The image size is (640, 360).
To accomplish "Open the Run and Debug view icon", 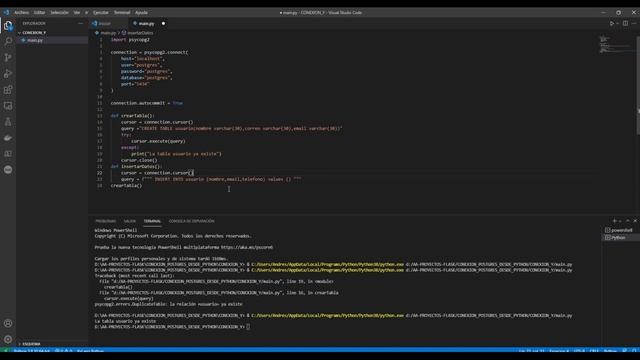I will pyautogui.click(x=8, y=74).
